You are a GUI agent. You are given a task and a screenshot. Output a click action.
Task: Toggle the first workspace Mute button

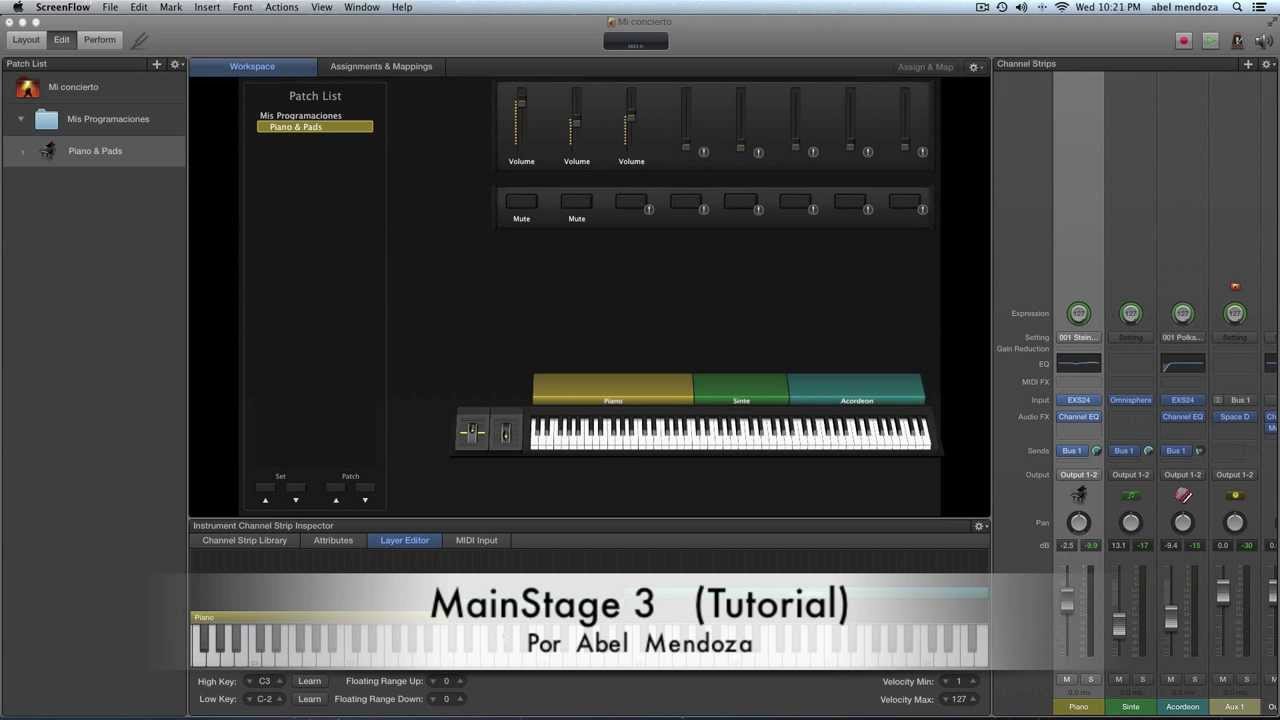521,201
